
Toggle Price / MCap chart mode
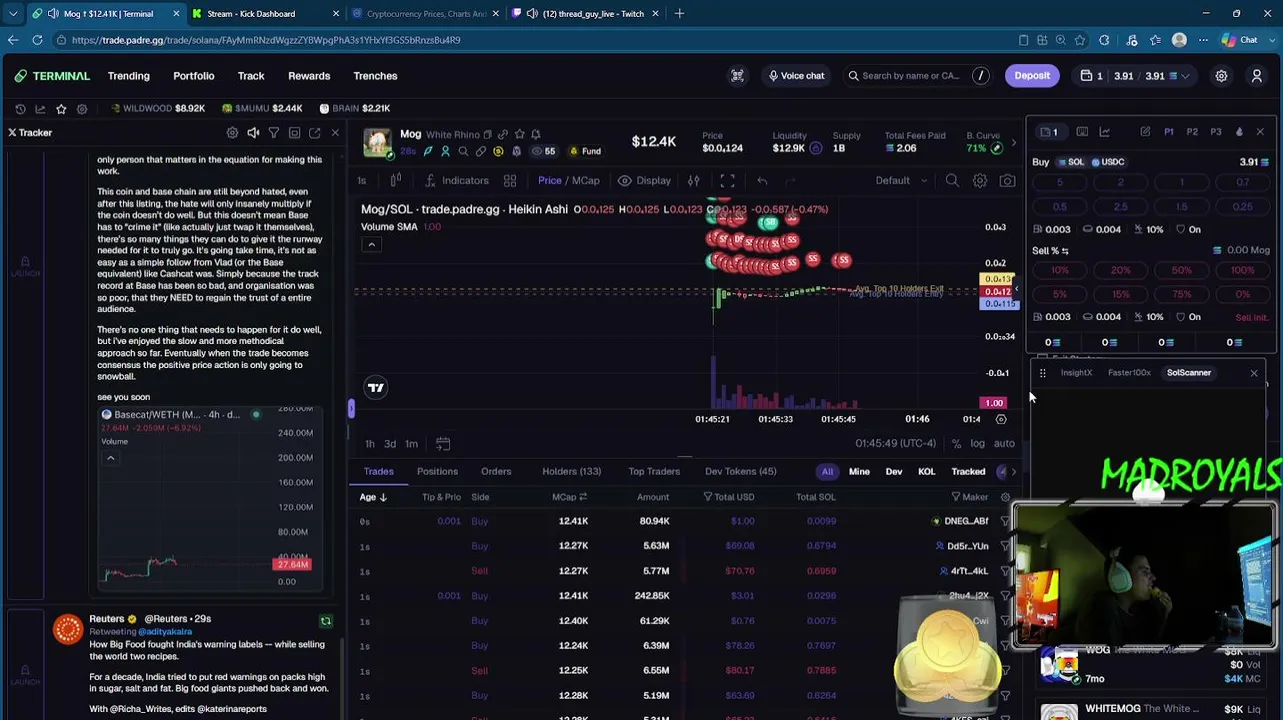[569, 181]
